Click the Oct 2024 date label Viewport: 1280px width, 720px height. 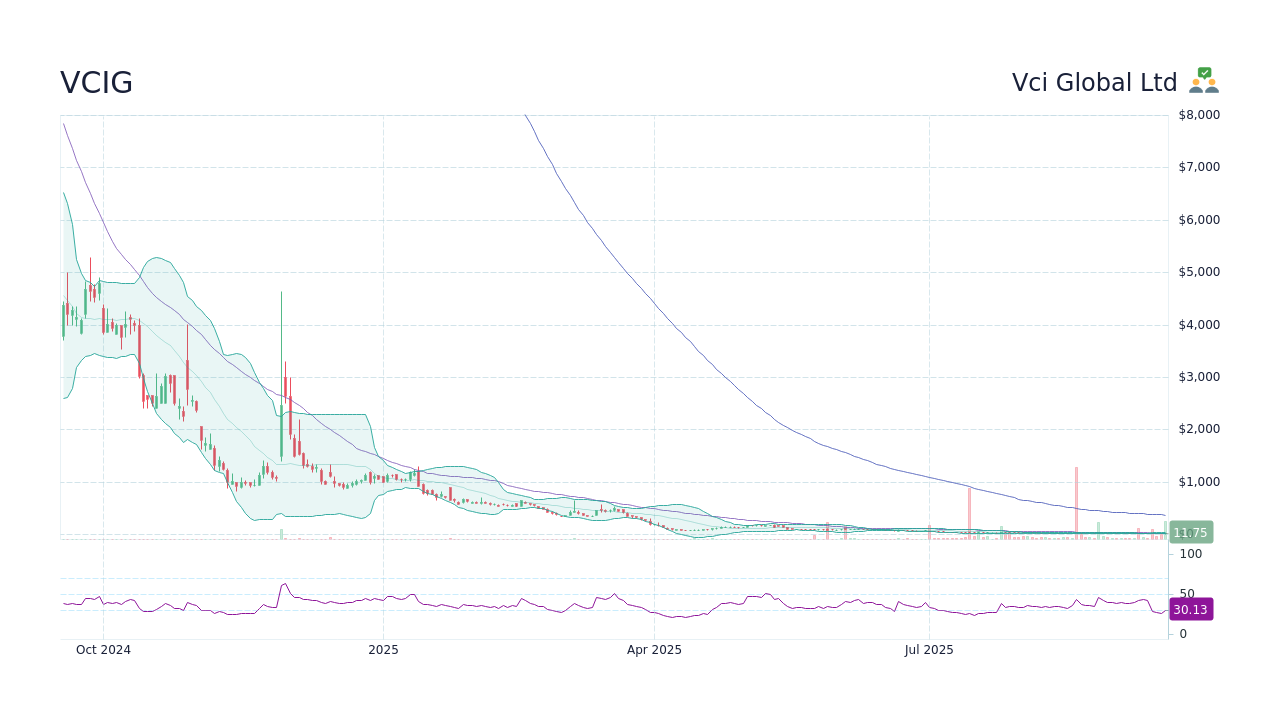[x=103, y=650]
